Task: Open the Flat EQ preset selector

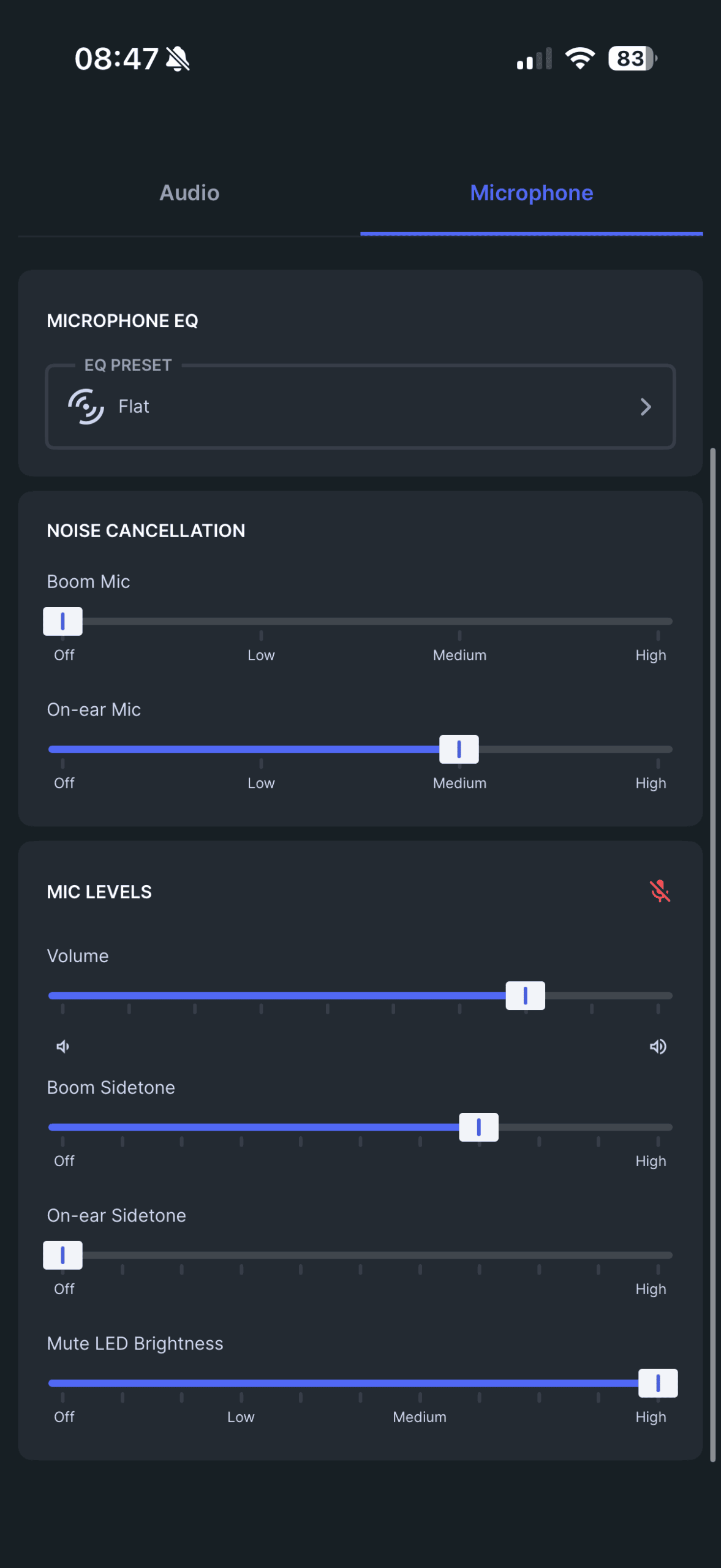Action: tap(360, 407)
